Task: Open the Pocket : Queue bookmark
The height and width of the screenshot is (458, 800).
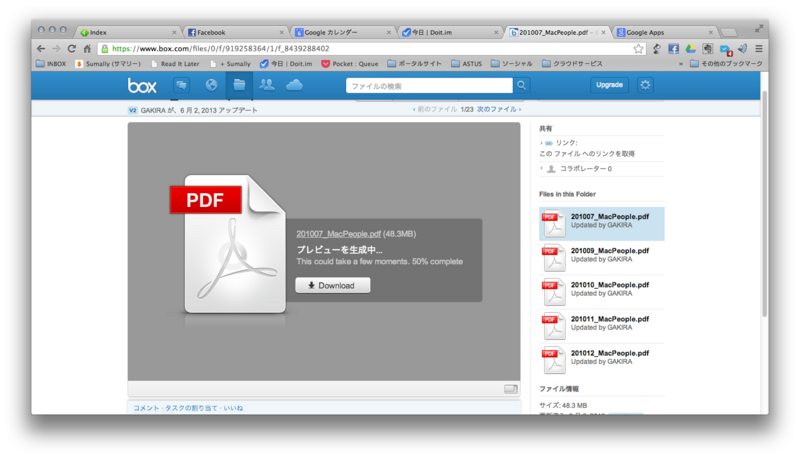Action: tap(350, 64)
